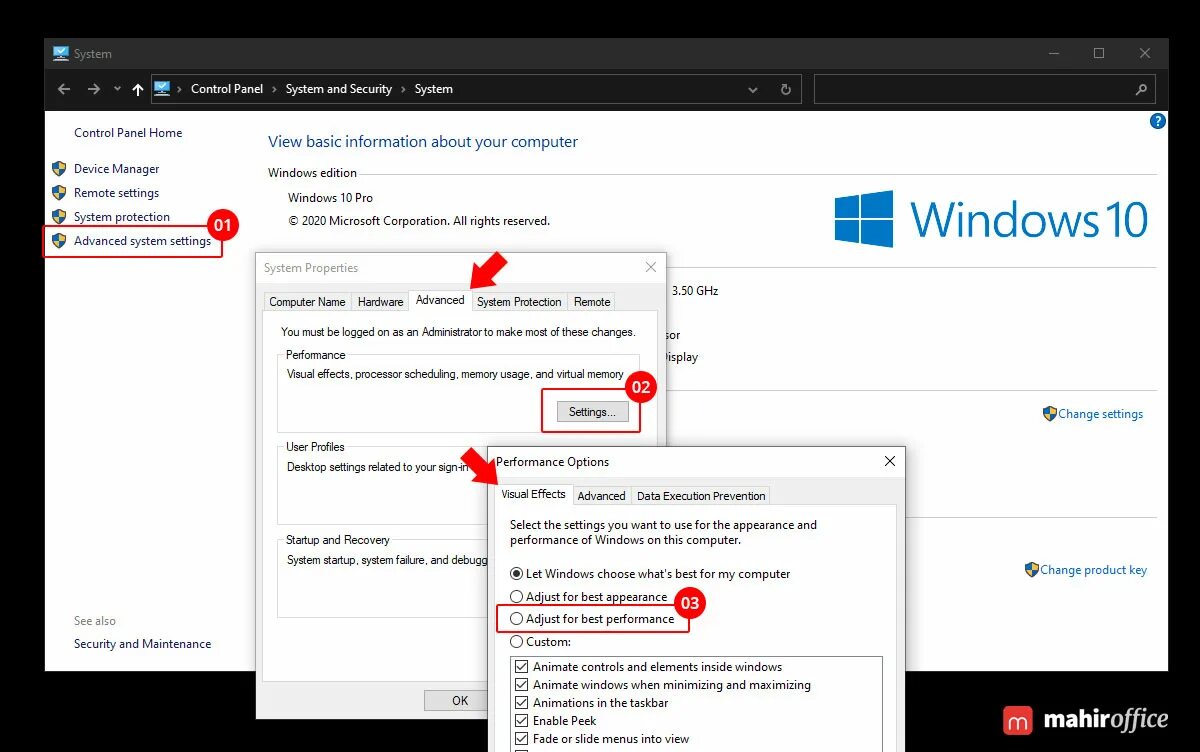1200x752 pixels.
Task: Close the Performance Options dialog
Action: click(x=890, y=462)
